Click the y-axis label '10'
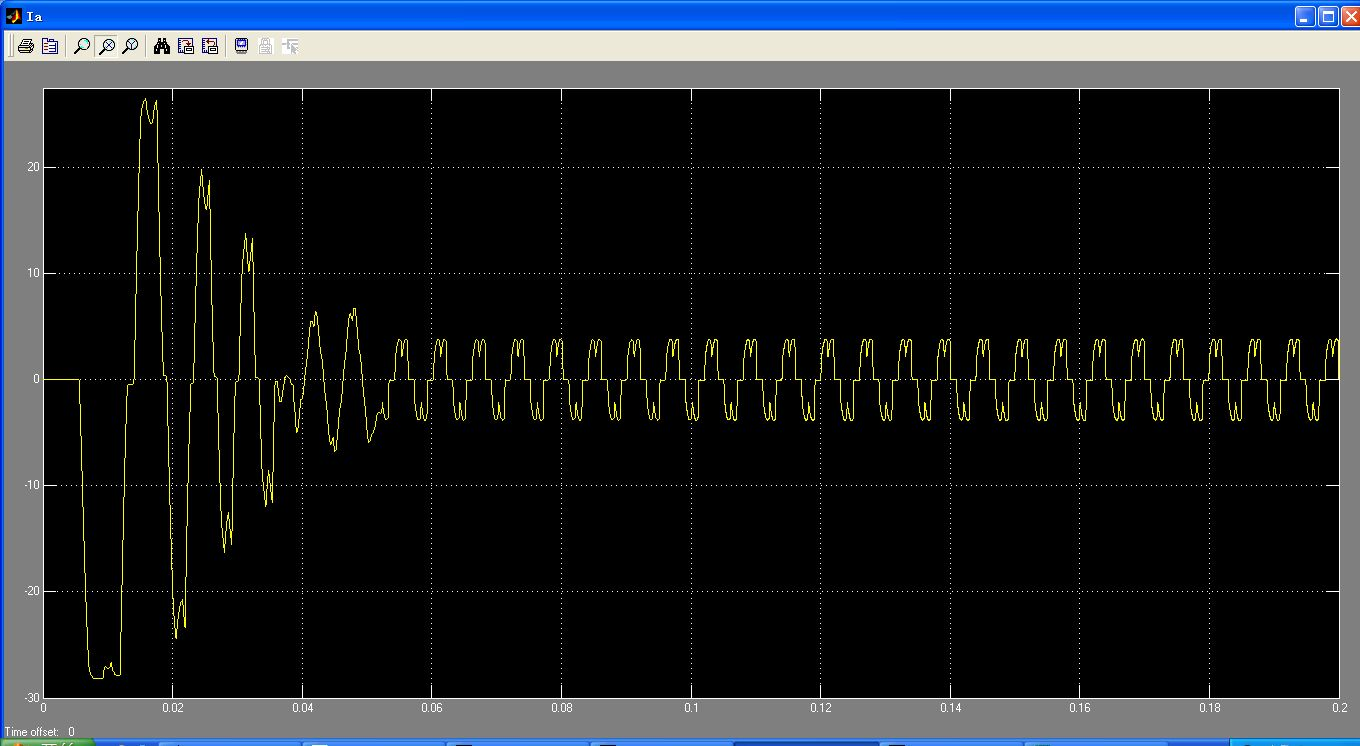This screenshot has height=746, width=1360. (x=34, y=273)
